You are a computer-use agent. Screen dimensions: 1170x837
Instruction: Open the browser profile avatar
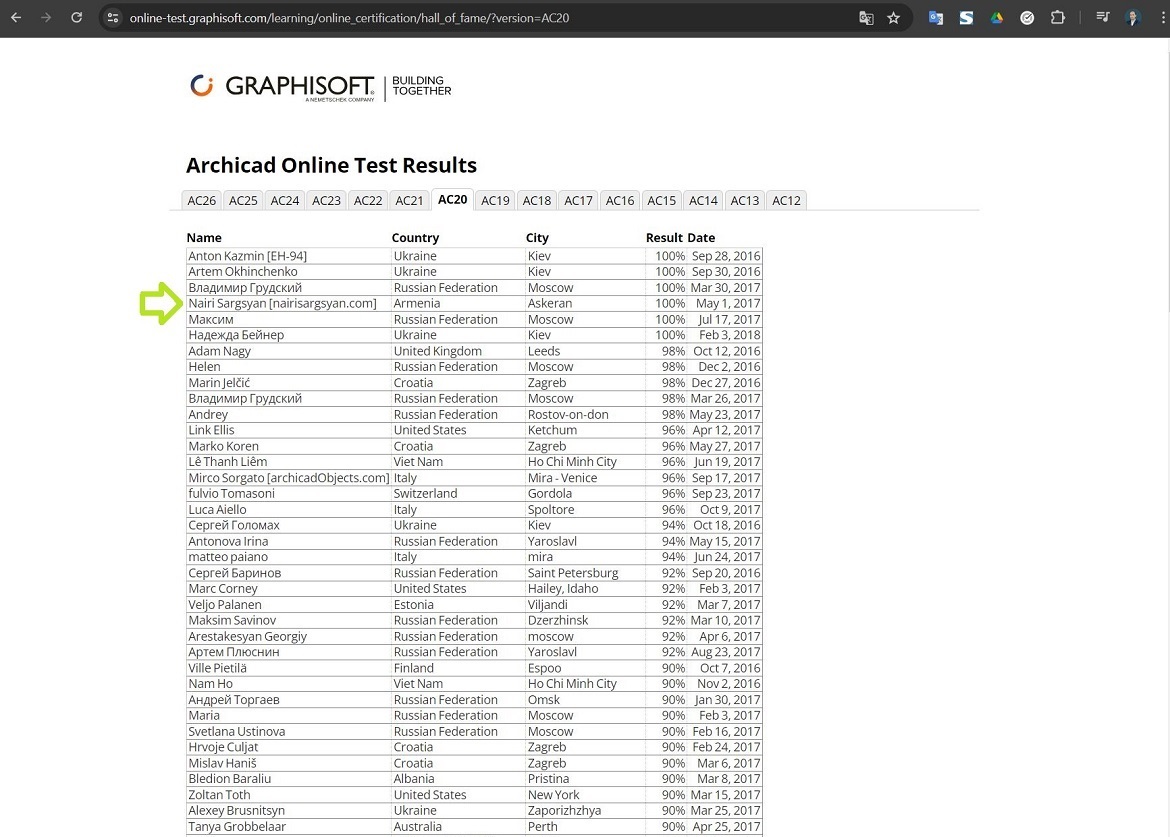pyautogui.click(x=1133, y=18)
